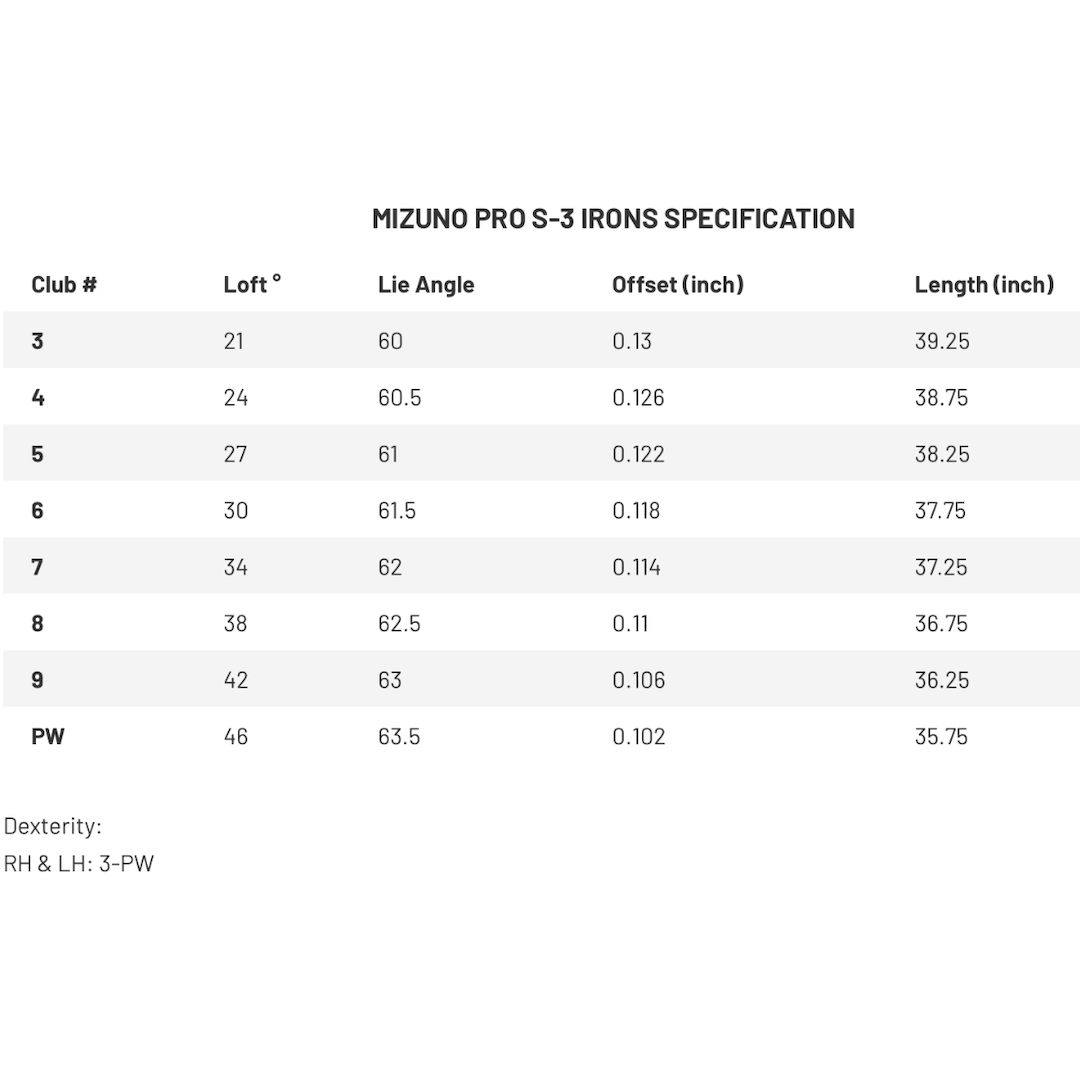Screen dimensions: 1080x1080
Task: Select offset value 0.102
Action: click(x=639, y=737)
